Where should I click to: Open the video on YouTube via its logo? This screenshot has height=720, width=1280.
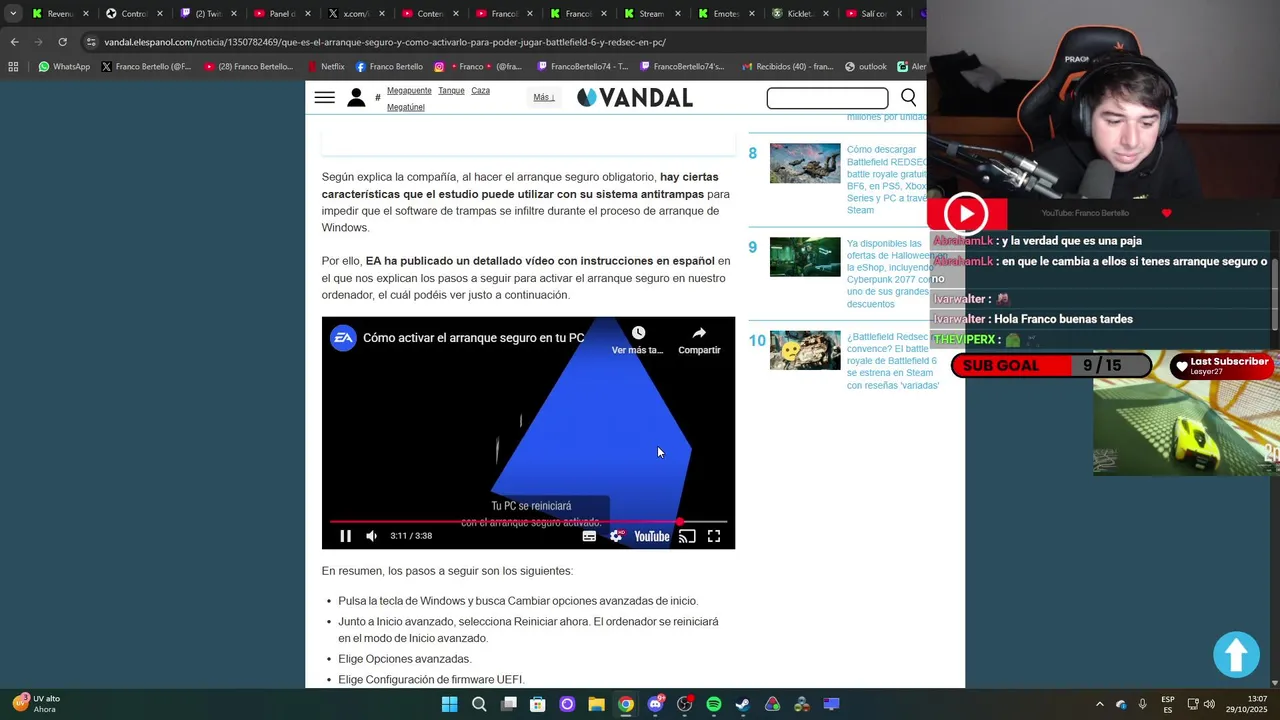pos(651,537)
